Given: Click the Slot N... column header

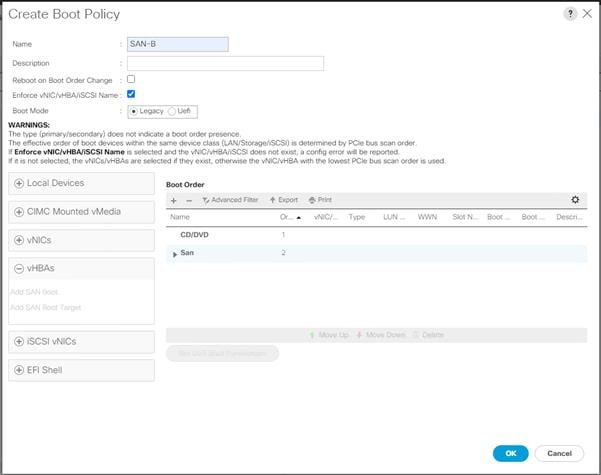Looking at the screenshot, I should click(465, 217).
